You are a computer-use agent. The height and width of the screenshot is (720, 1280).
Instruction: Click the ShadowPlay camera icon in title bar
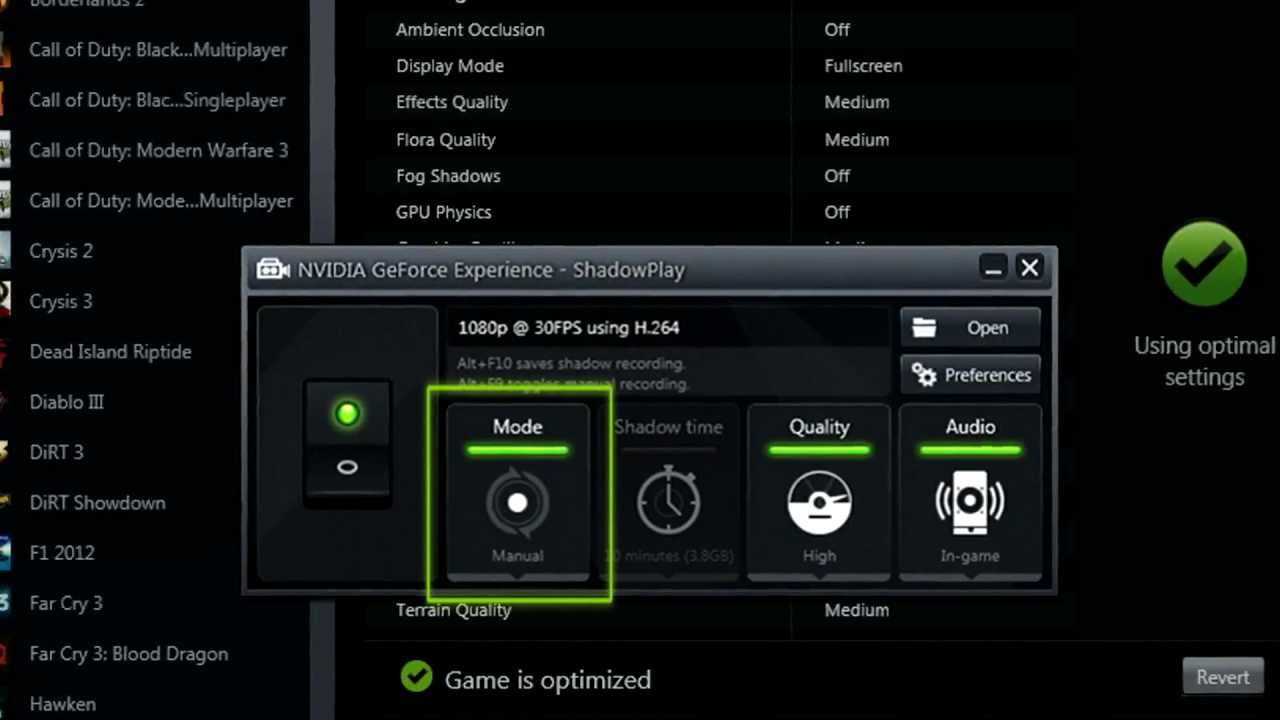click(272, 268)
